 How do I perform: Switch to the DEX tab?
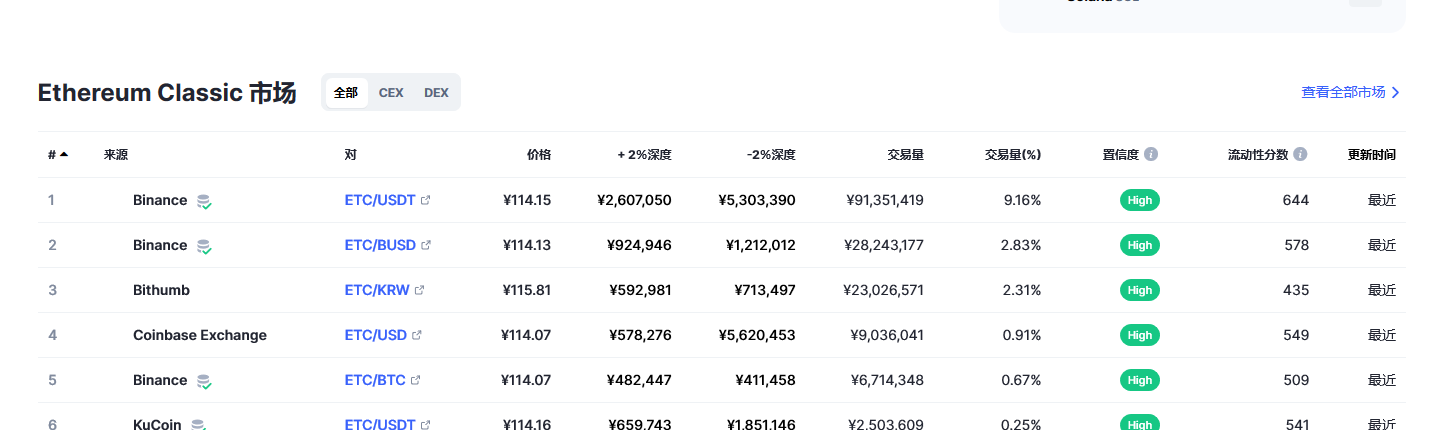[x=436, y=92]
